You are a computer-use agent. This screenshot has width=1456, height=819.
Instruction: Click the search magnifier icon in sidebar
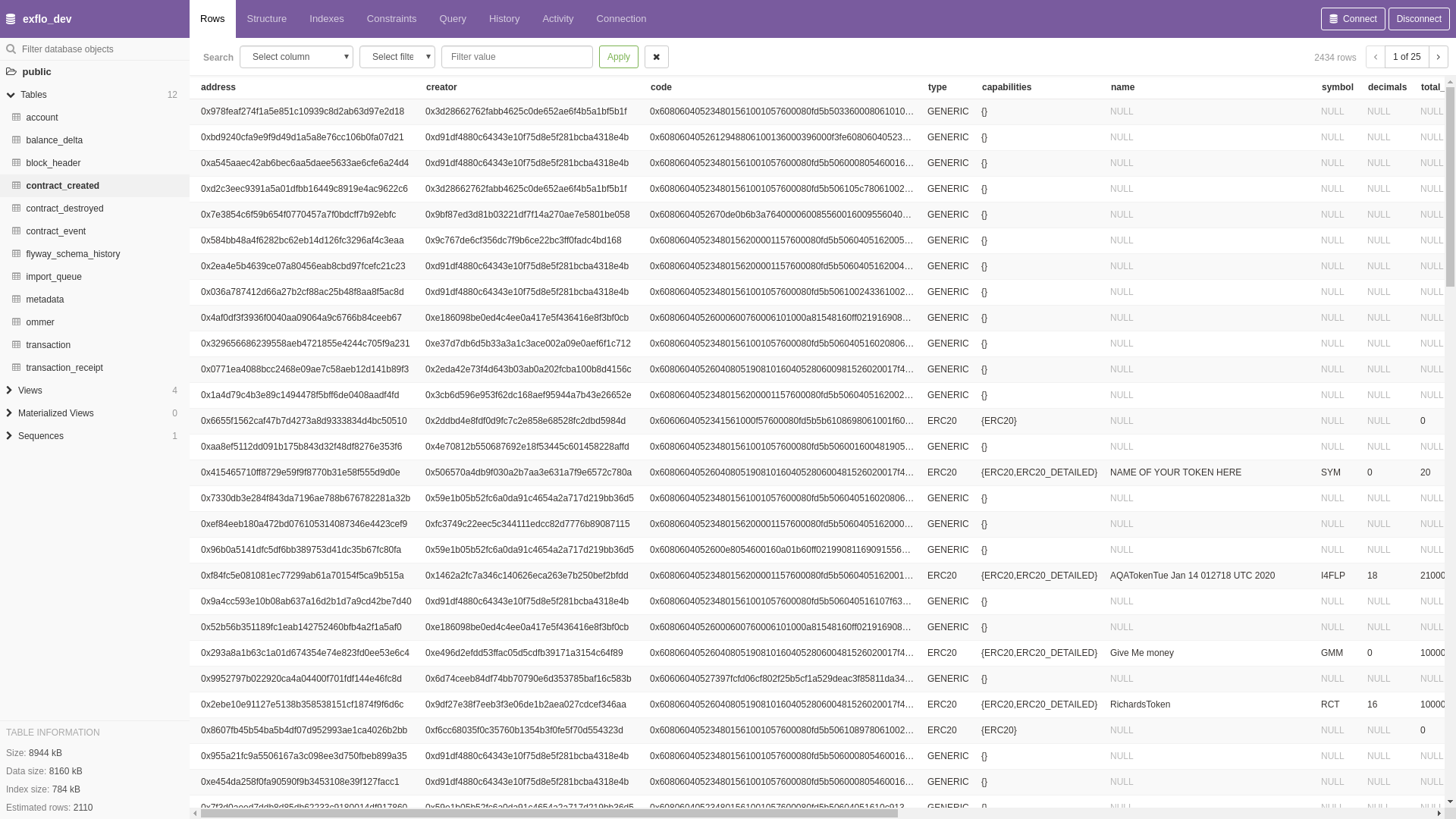tap(11, 49)
